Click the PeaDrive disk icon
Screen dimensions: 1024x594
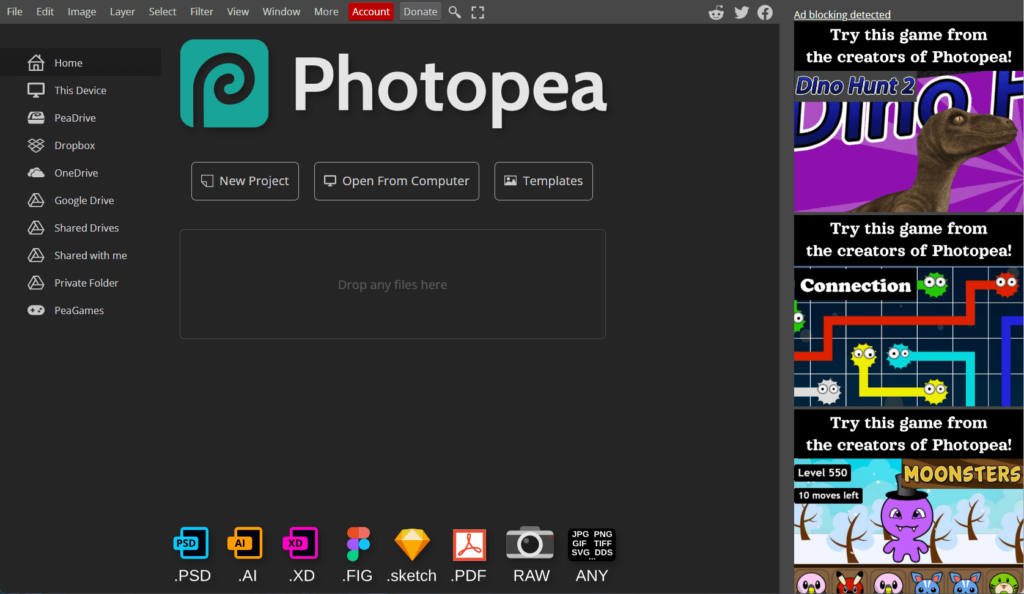click(x=36, y=117)
